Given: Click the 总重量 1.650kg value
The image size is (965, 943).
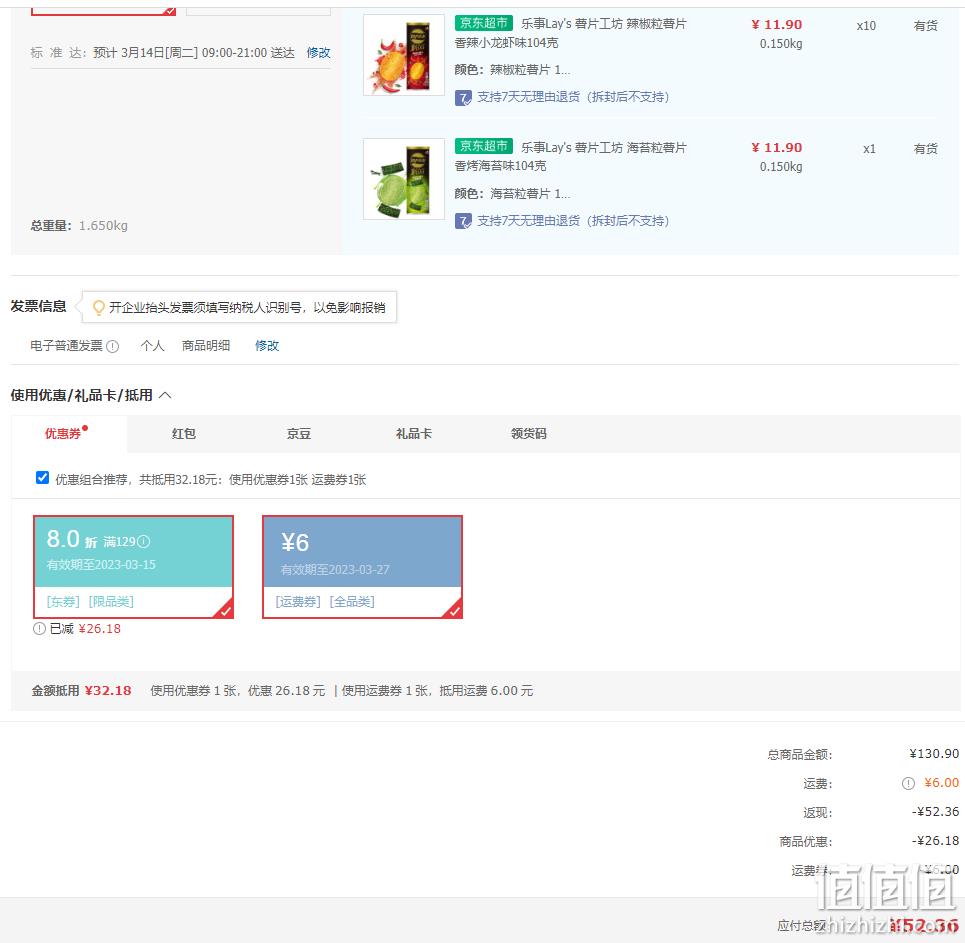Looking at the screenshot, I should (x=103, y=226).
